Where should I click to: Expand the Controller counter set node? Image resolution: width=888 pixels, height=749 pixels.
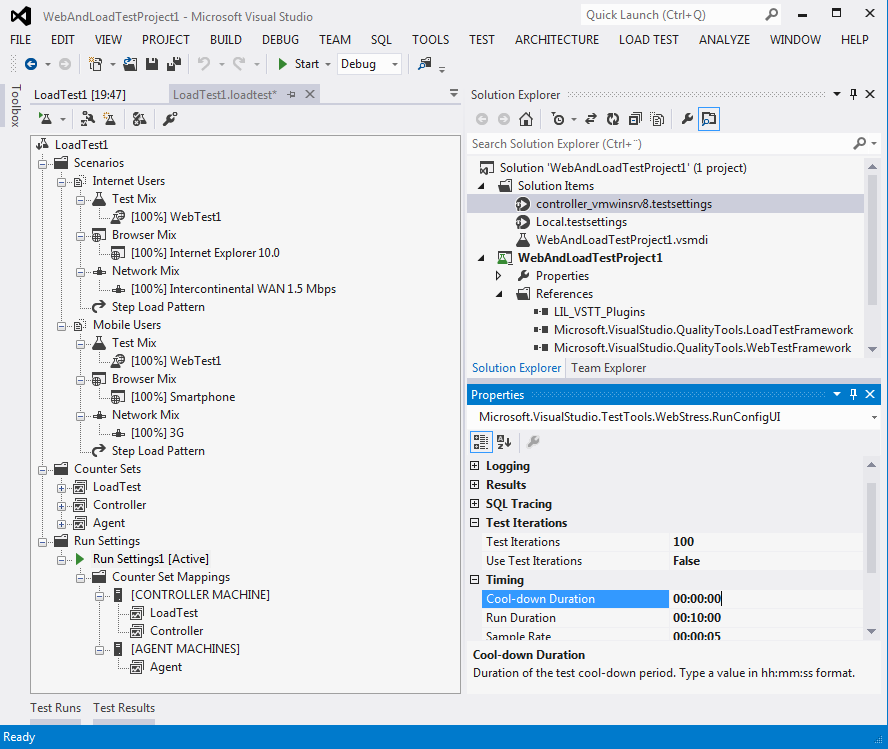61,506
